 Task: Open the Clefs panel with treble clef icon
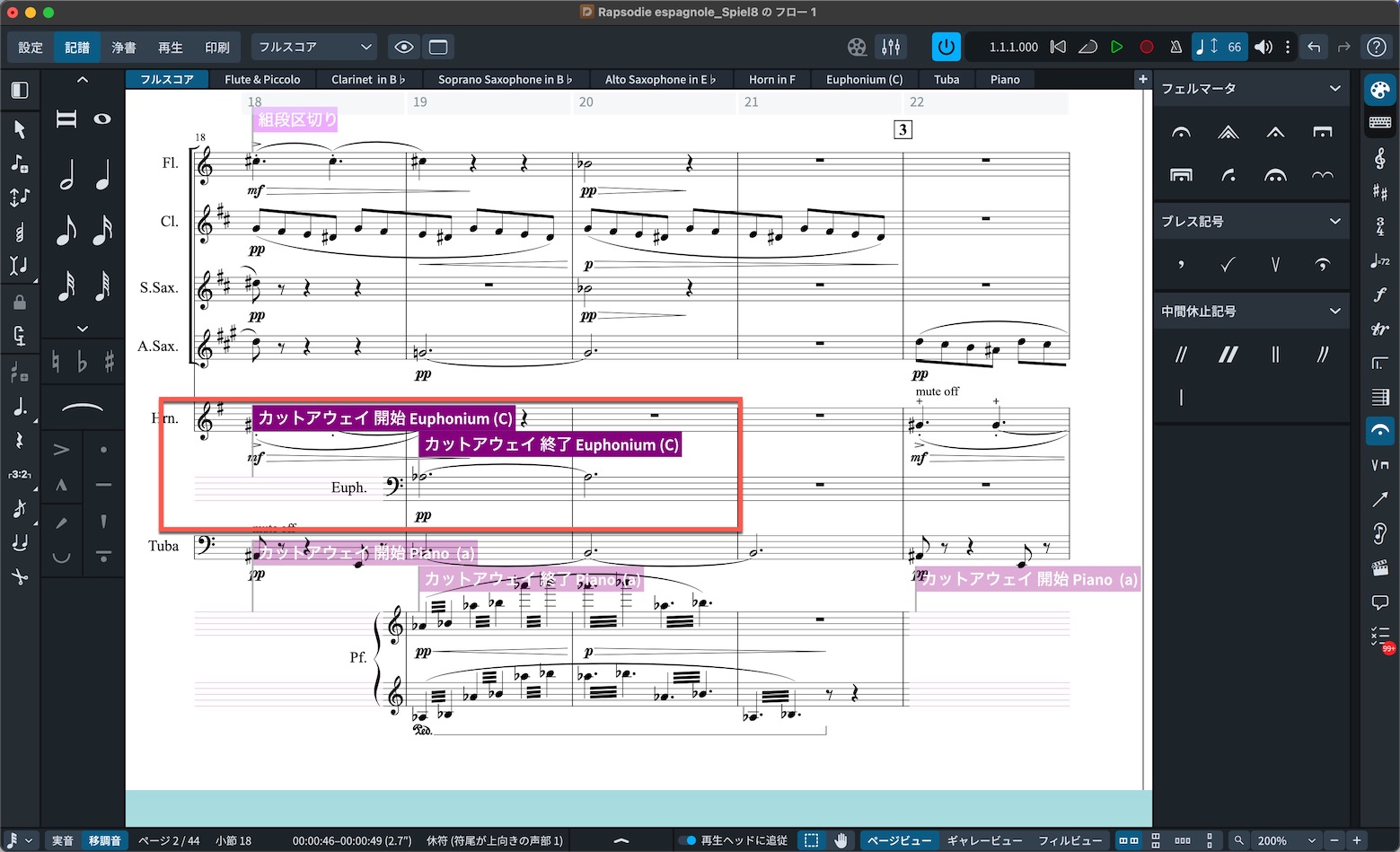click(x=1379, y=159)
